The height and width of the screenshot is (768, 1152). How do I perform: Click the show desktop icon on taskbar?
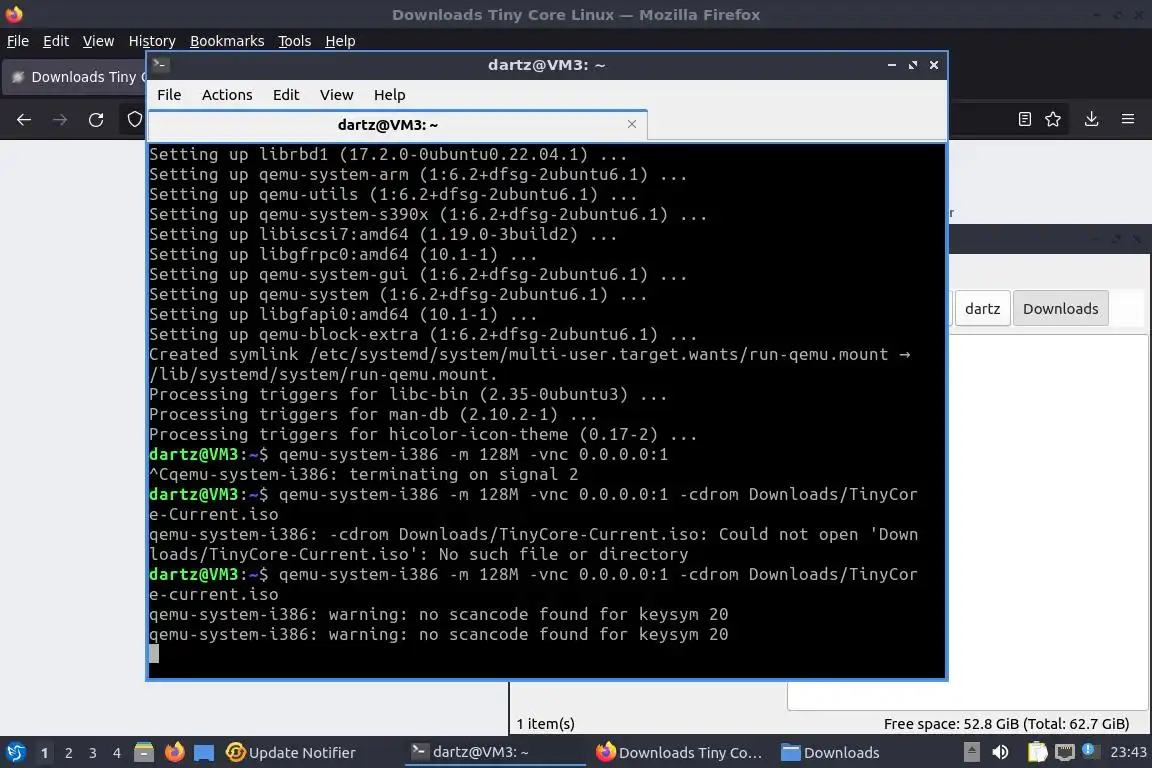pyautogui.click(x=204, y=753)
